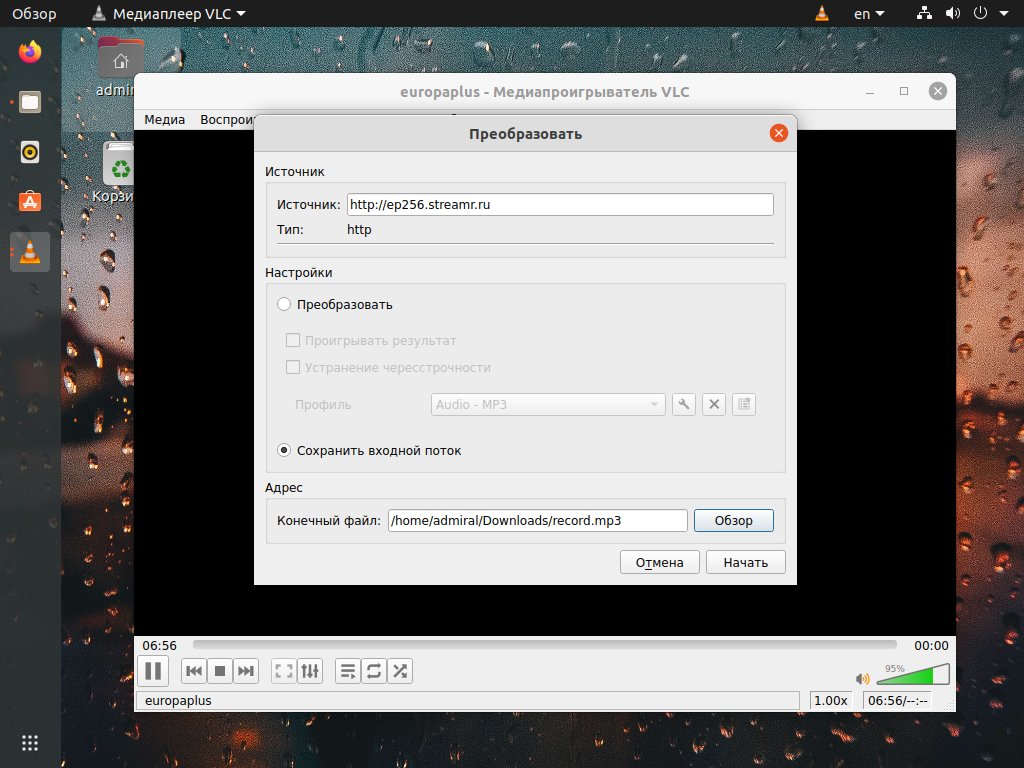Open Firefox from the dock

30,52
